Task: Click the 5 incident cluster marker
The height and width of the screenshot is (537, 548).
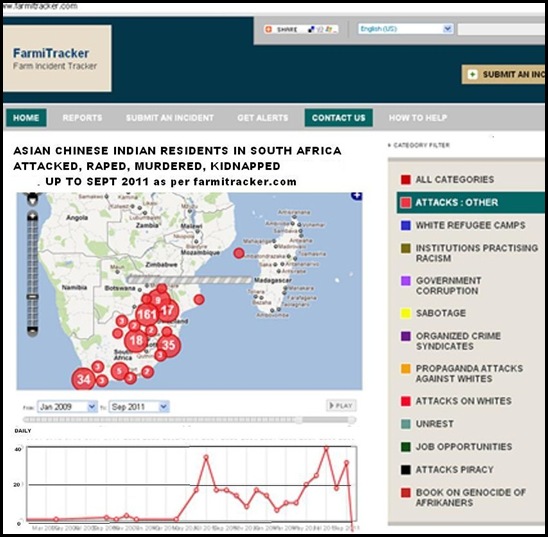Action: pos(120,370)
